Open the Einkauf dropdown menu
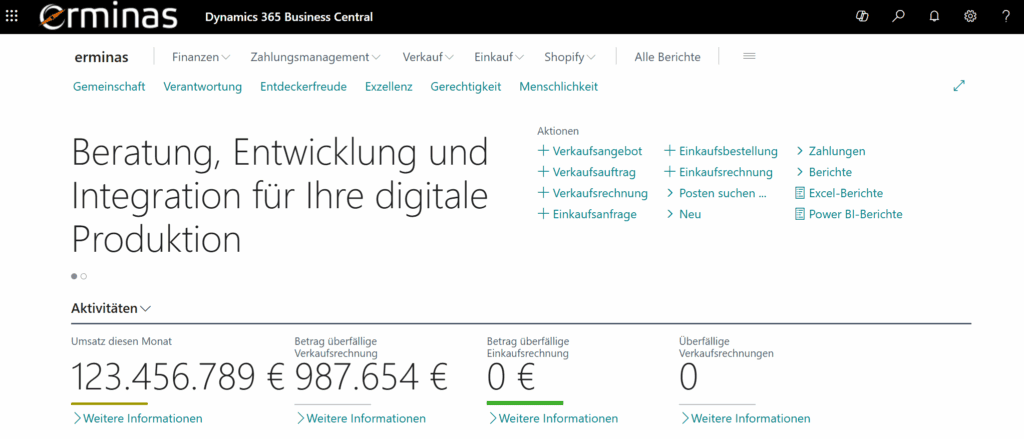This screenshot has height=439, width=1024. pyautogui.click(x=499, y=57)
